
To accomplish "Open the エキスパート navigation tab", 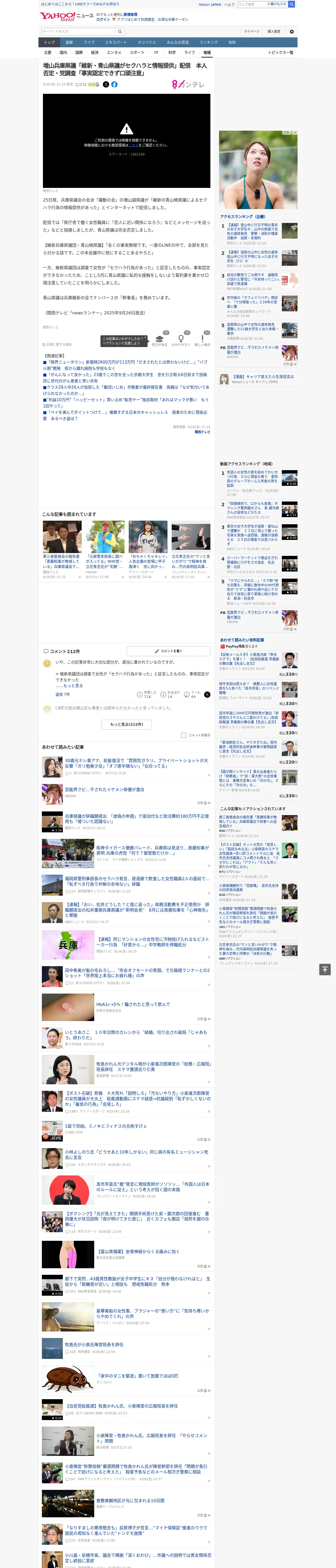I will (116, 42).
